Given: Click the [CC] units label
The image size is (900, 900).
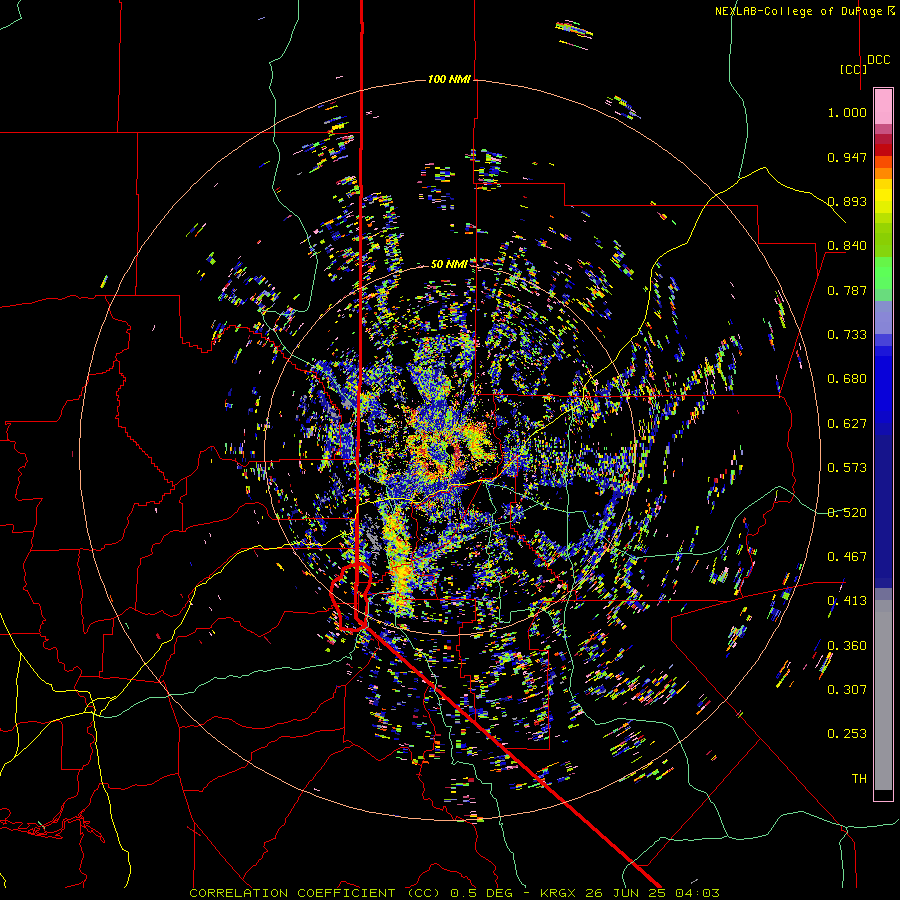Looking at the screenshot, I should point(853,69).
